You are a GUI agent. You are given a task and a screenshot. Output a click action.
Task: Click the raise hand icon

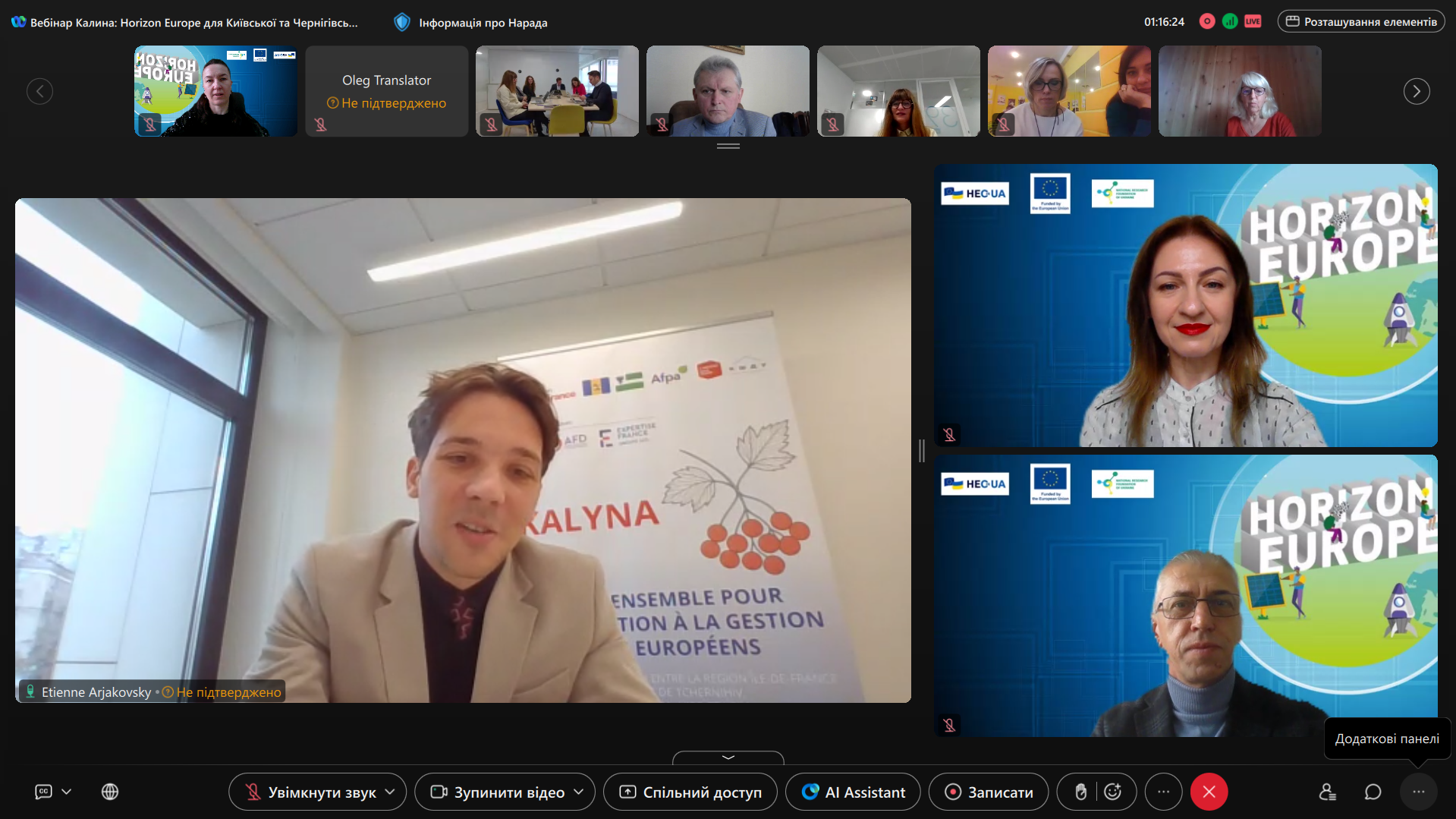coord(1080,792)
